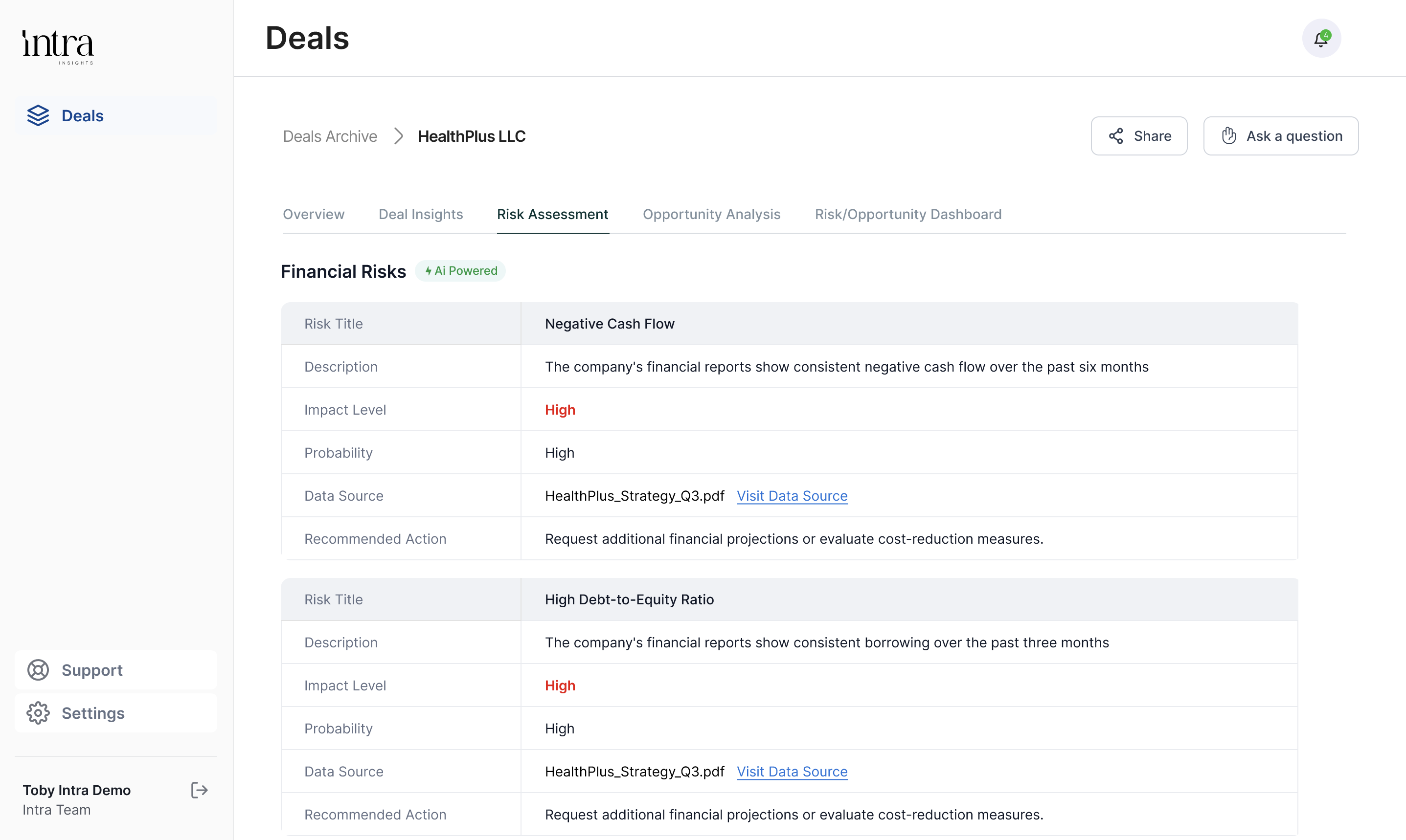
Task: Click the share icon in Share button
Action: (x=1115, y=136)
